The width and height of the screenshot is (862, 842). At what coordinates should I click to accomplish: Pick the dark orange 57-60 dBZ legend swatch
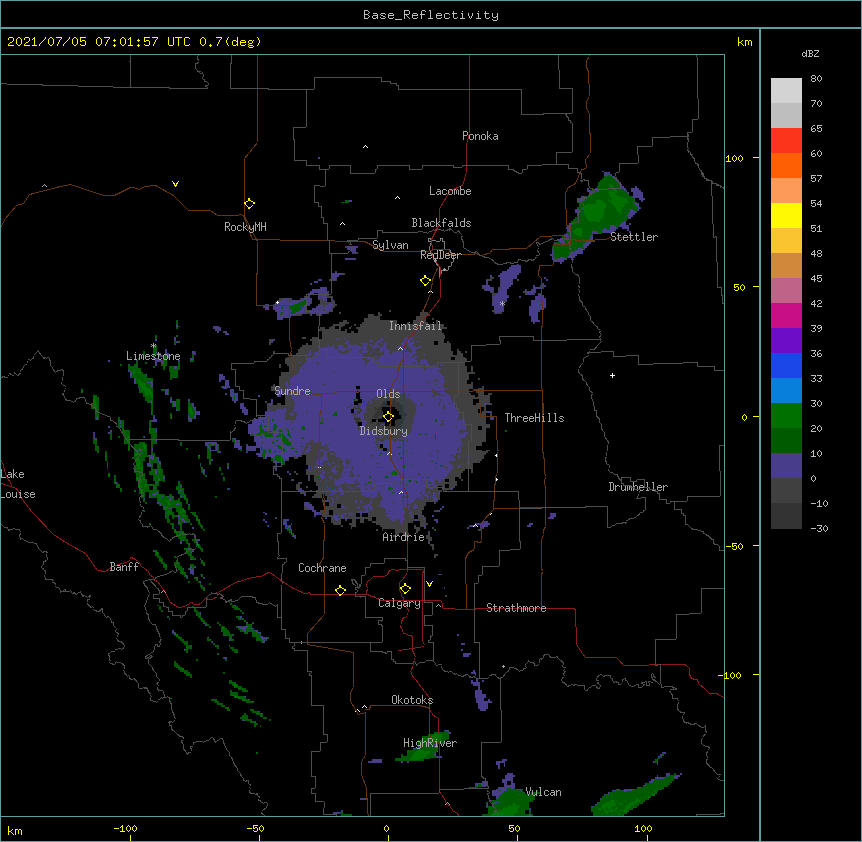pos(786,165)
